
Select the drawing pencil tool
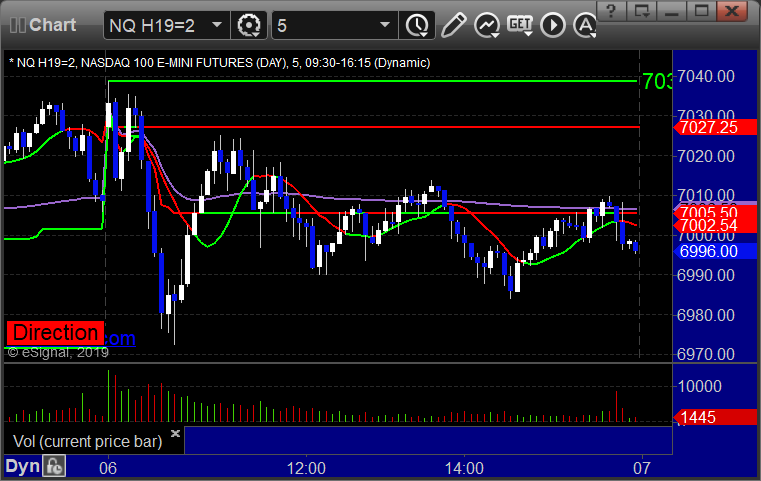point(453,25)
